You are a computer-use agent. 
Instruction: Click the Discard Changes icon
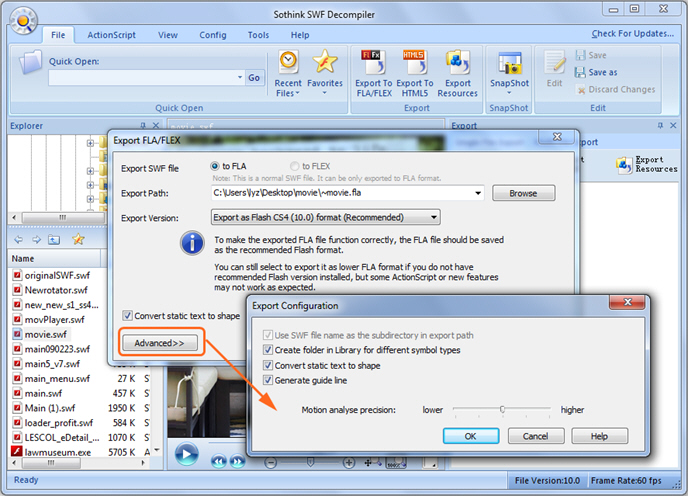click(x=581, y=90)
